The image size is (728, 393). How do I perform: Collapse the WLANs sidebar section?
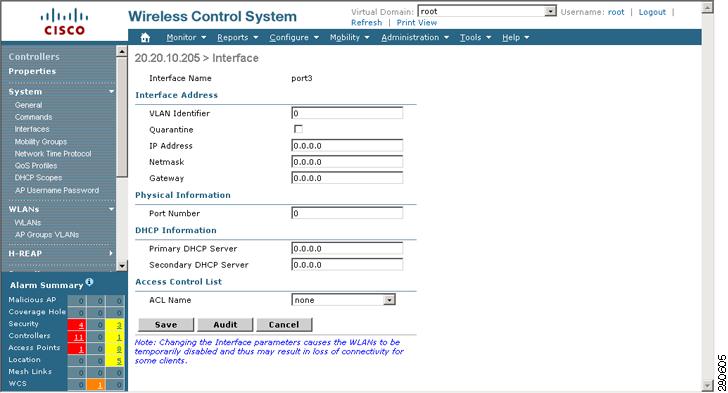(x=111, y=210)
